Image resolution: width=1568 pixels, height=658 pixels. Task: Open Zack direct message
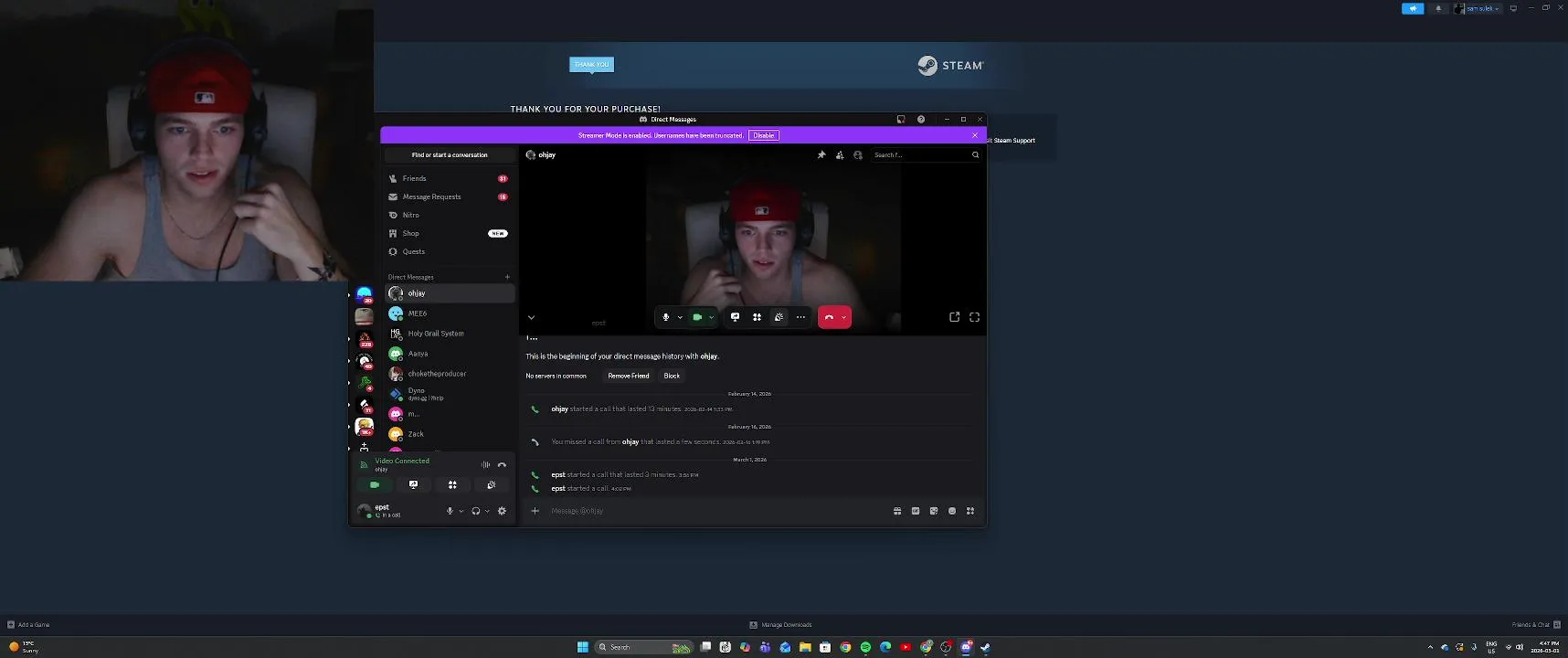click(449, 434)
